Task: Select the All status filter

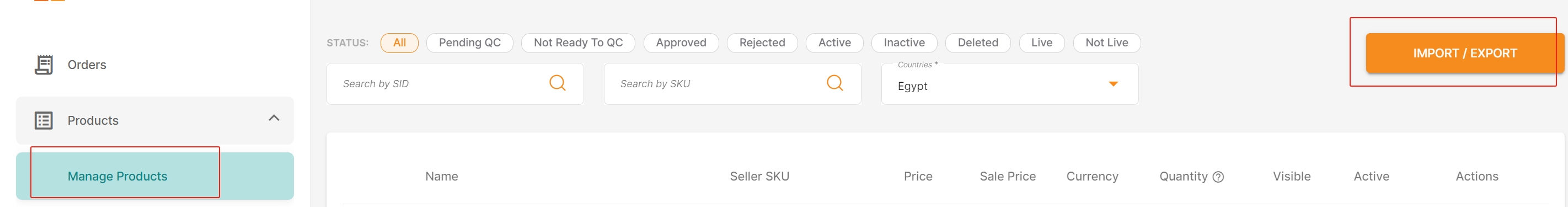Action: [399, 43]
